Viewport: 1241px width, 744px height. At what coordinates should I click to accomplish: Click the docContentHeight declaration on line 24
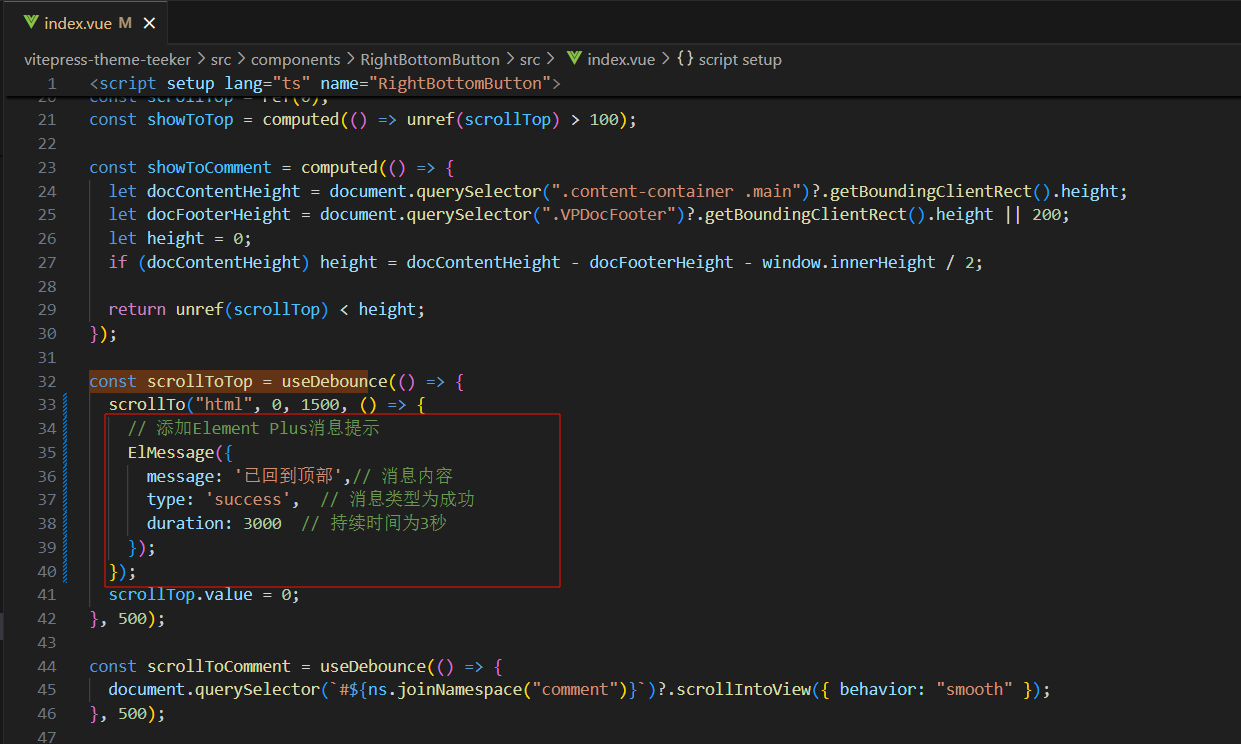click(223, 191)
